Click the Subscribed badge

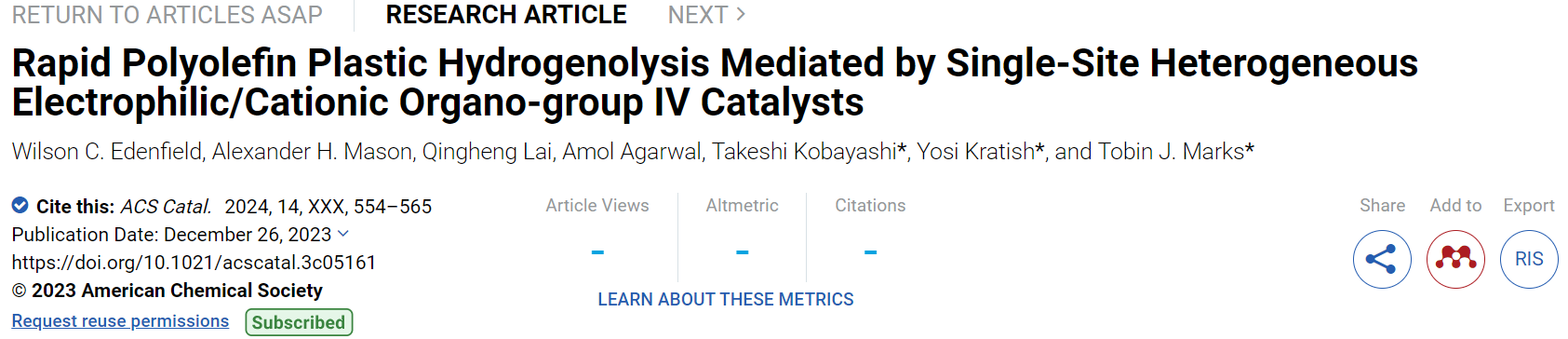click(x=299, y=322)
